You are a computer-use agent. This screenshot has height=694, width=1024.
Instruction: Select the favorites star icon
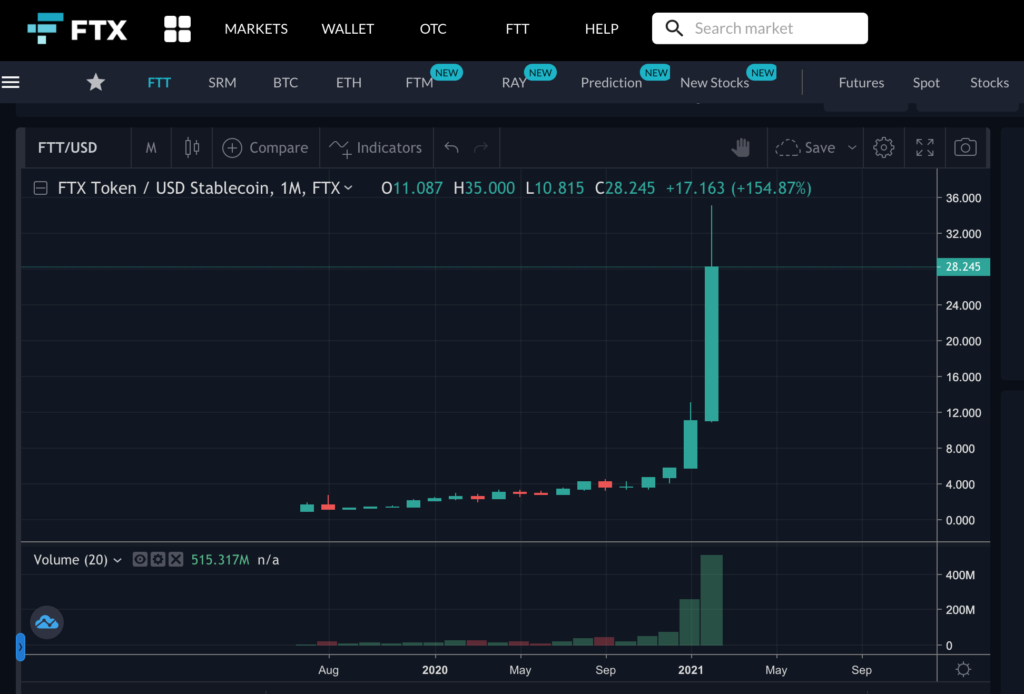96,82
